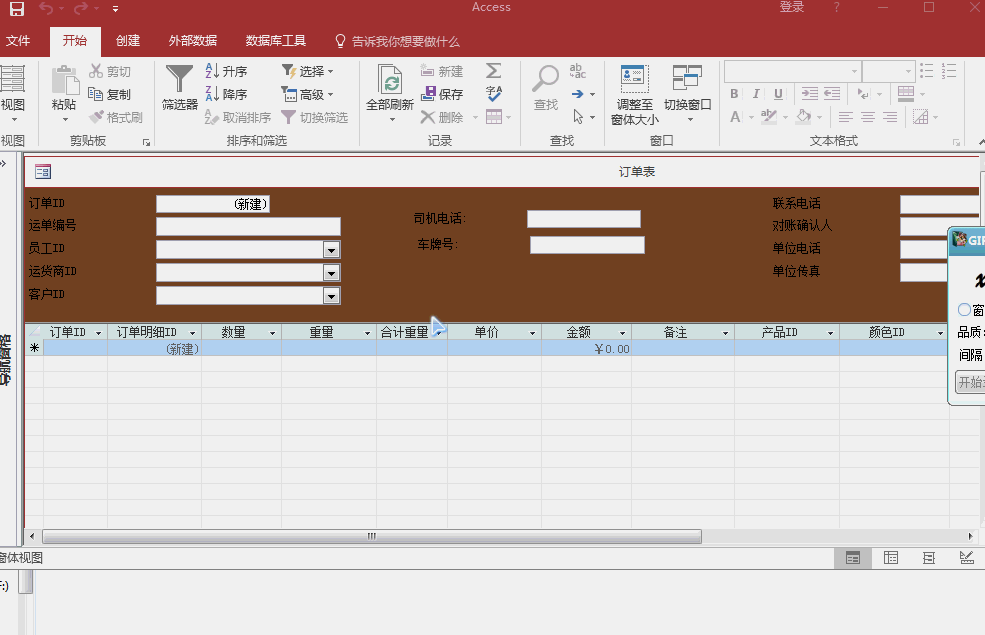This screenshot has width=985, height=635.
Task: Open the text highlight color dropdown
Action: click(x=785, y=117)
